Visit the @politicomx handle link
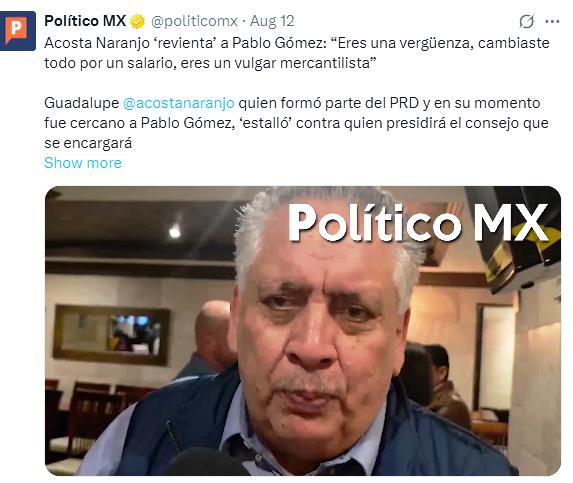This screenshot has width=573, height=483. point(194,21)
